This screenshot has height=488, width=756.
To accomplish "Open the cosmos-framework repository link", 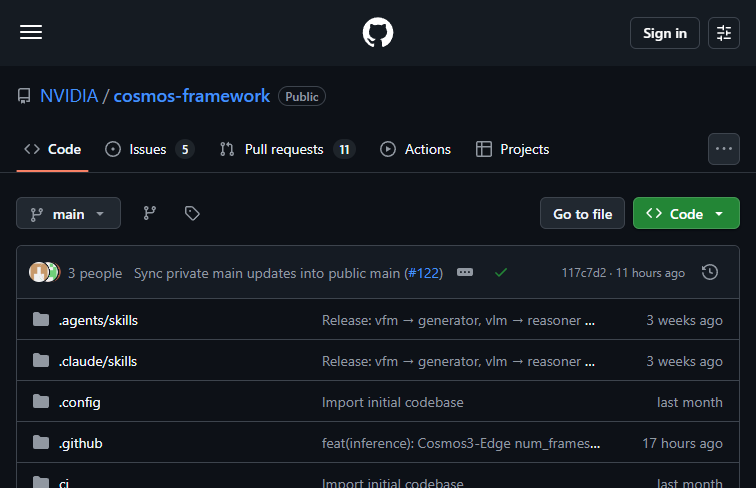I will 191,96.
